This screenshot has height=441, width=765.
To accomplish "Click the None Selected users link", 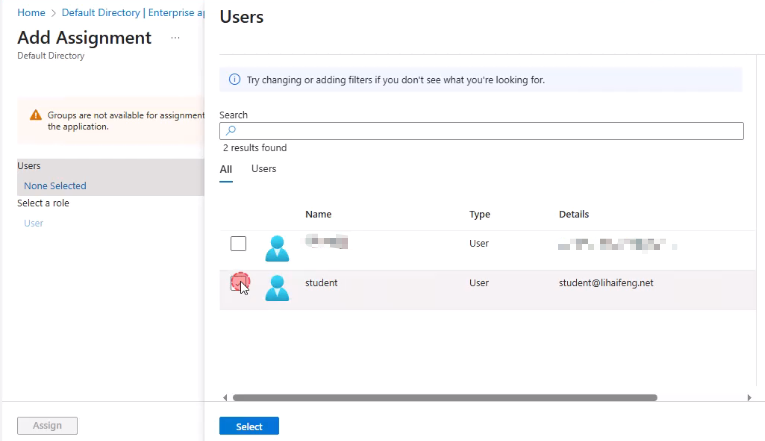I will tap(55, 186).
